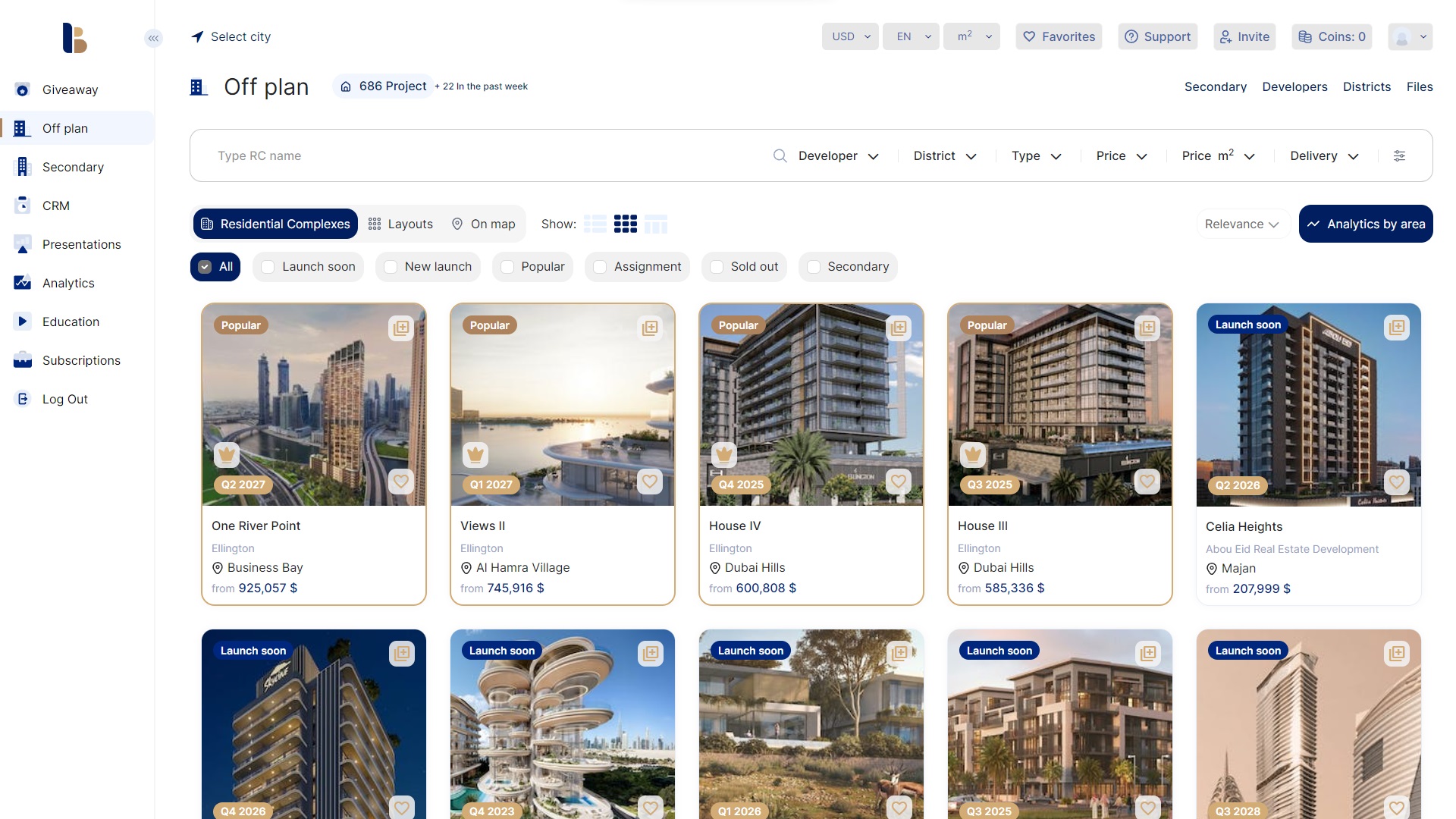Open the advanced filter settings sliders
The height and width of the screenshot is (819, 1456).
(1399, 155)
